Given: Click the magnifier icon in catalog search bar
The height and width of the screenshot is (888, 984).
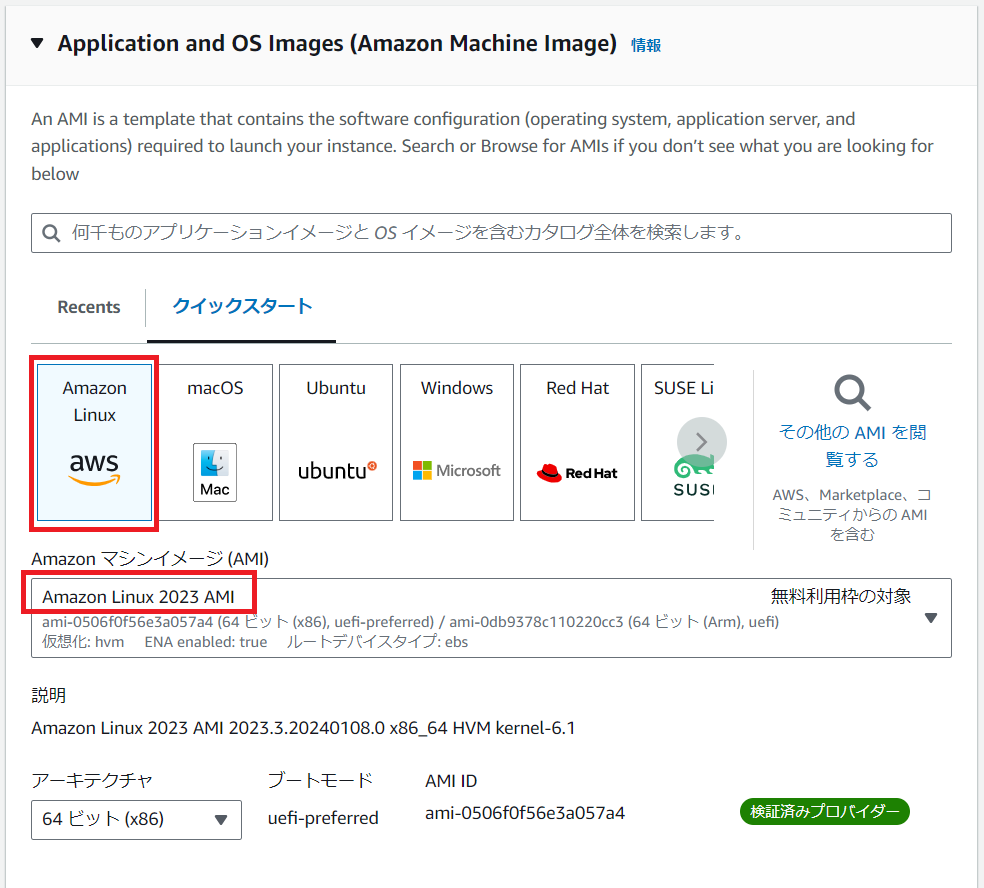Looking at the screenshot, I should click(51, 232).
